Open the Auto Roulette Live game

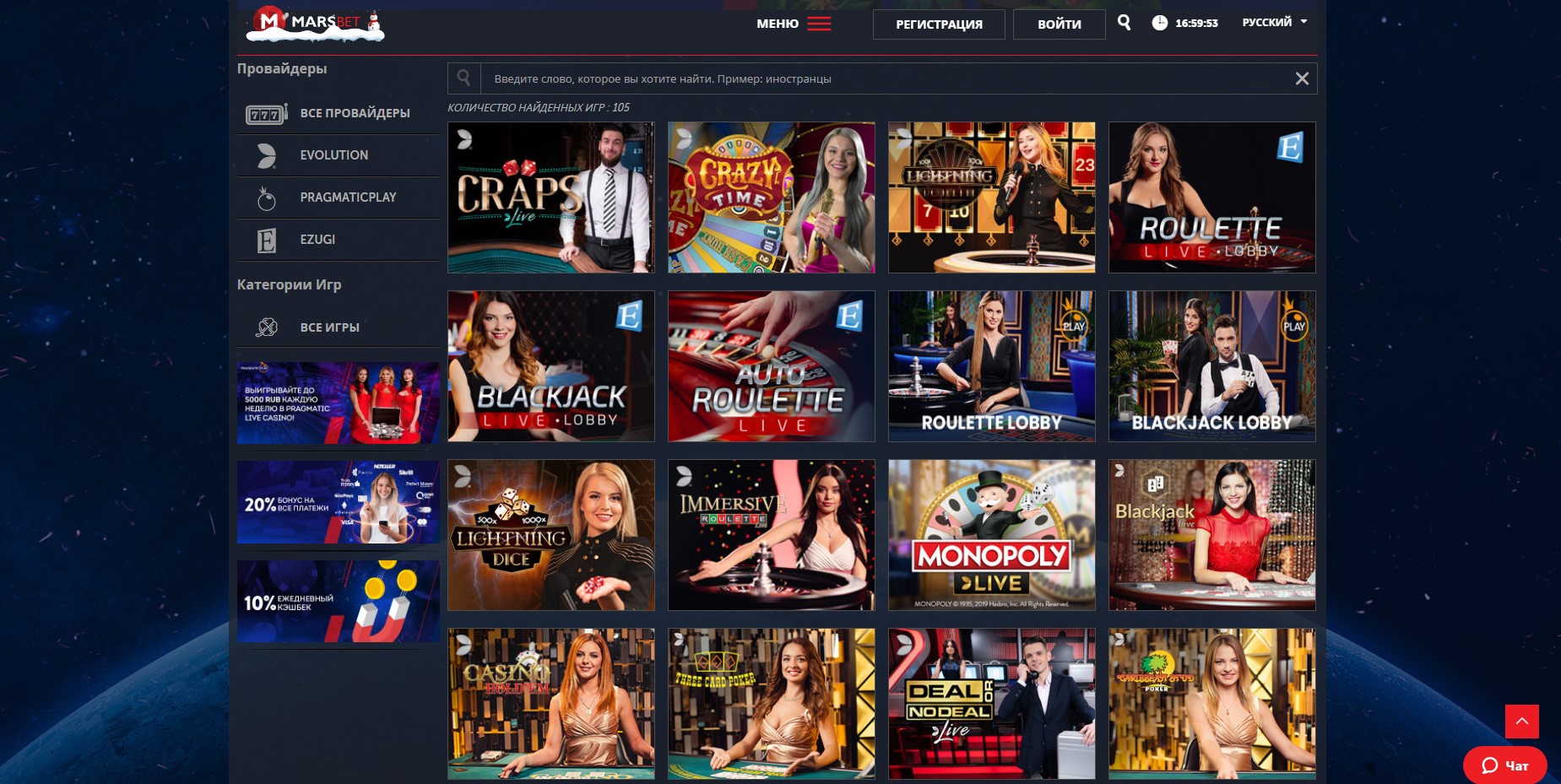point(772,366)
